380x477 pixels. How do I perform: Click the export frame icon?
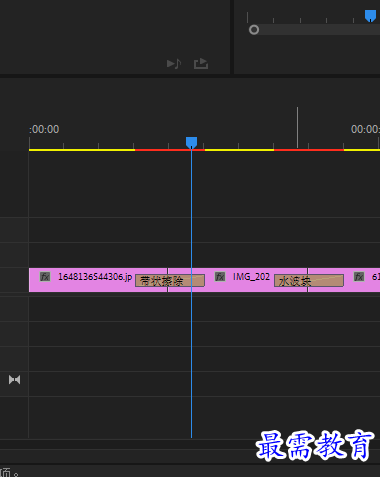point(201,63)
